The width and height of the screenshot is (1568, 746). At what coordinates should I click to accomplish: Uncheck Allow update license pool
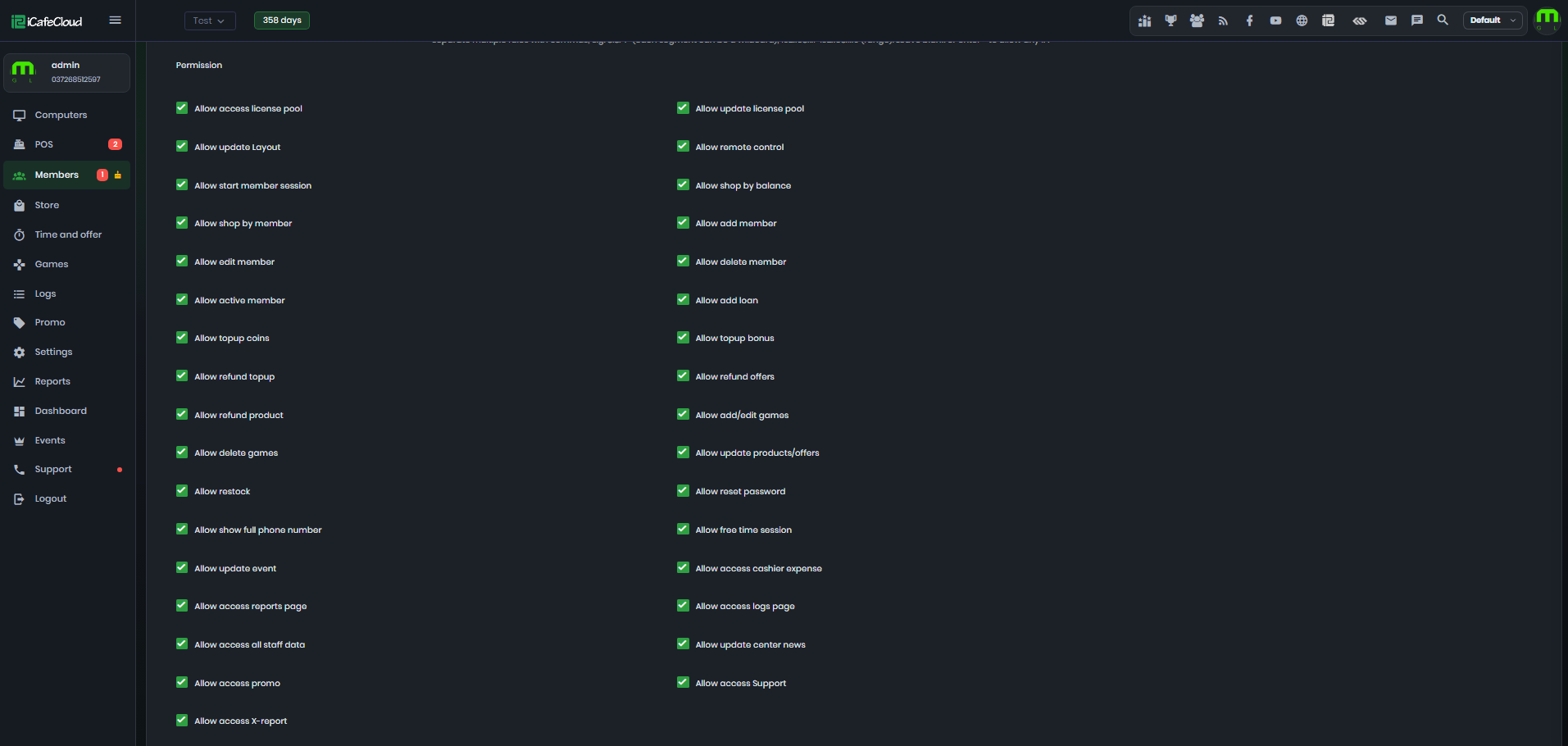(683, 107)
